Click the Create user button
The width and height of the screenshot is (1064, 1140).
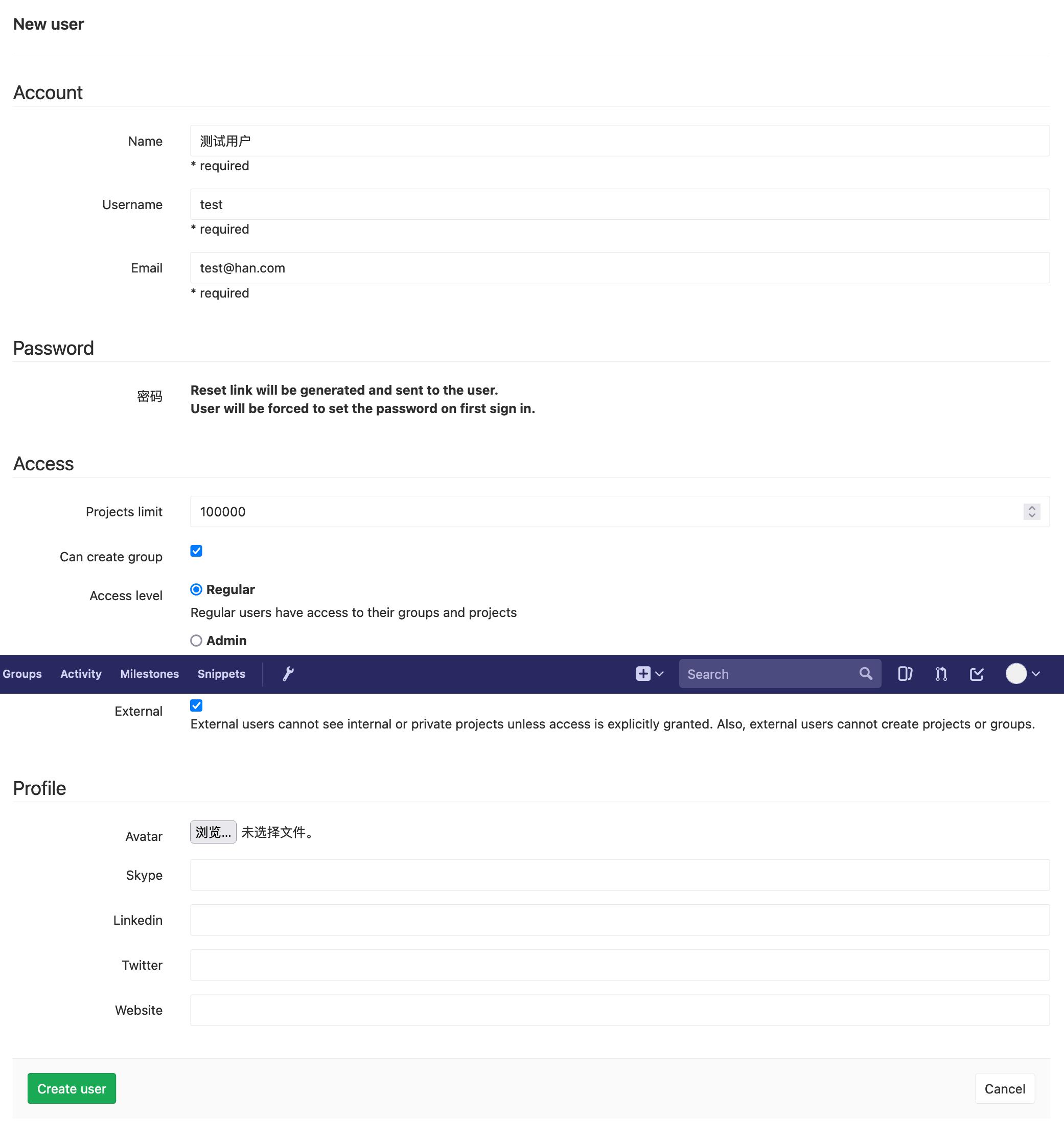click(x=72, y=1088)
